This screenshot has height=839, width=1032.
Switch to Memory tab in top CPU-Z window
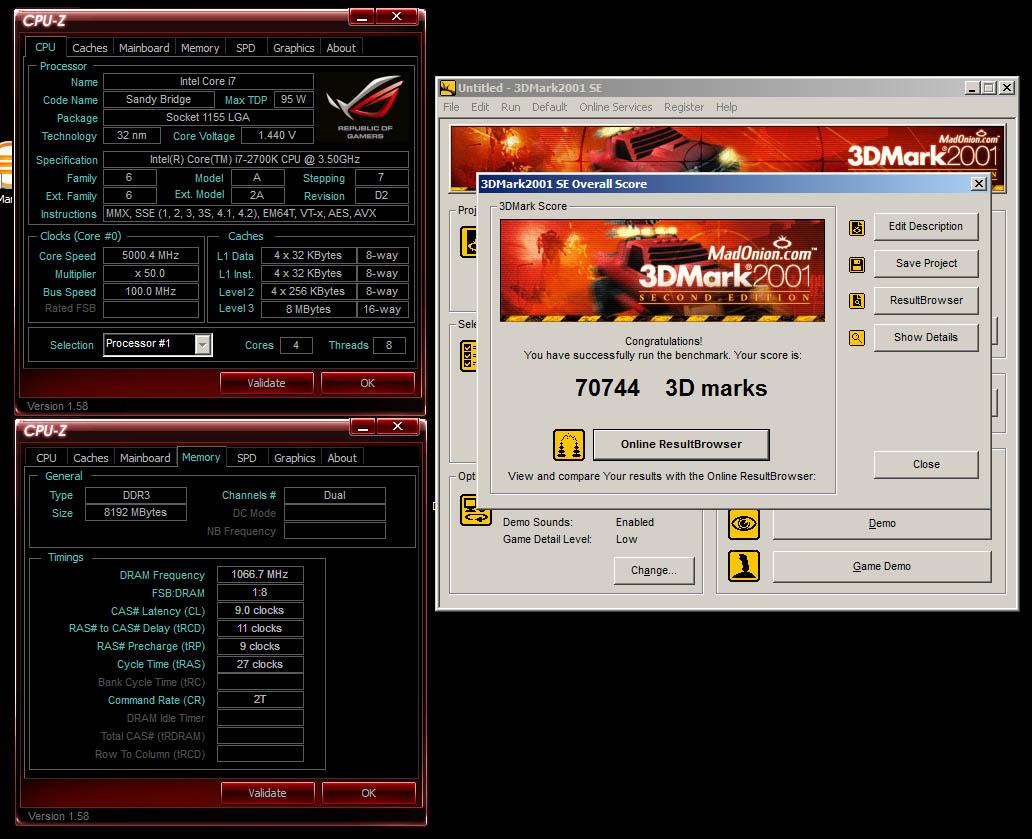[200, 48]
